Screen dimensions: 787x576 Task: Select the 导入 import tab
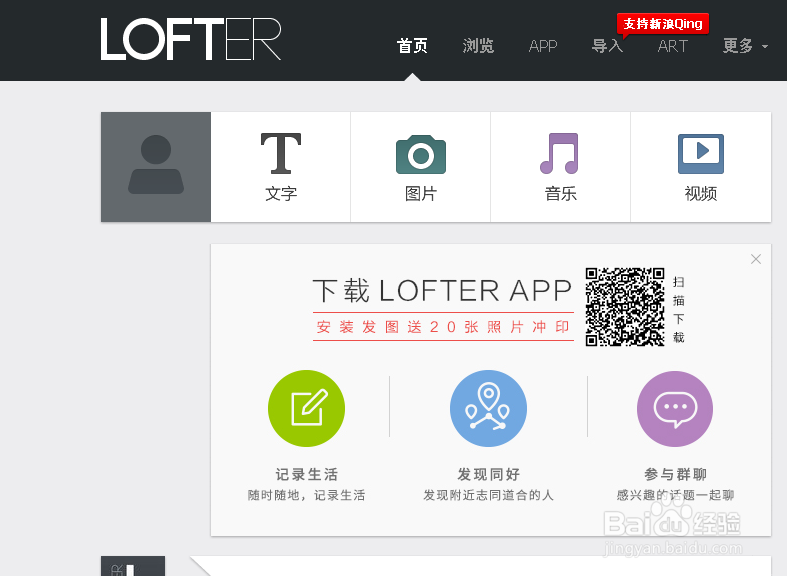[x=607, y=46]
